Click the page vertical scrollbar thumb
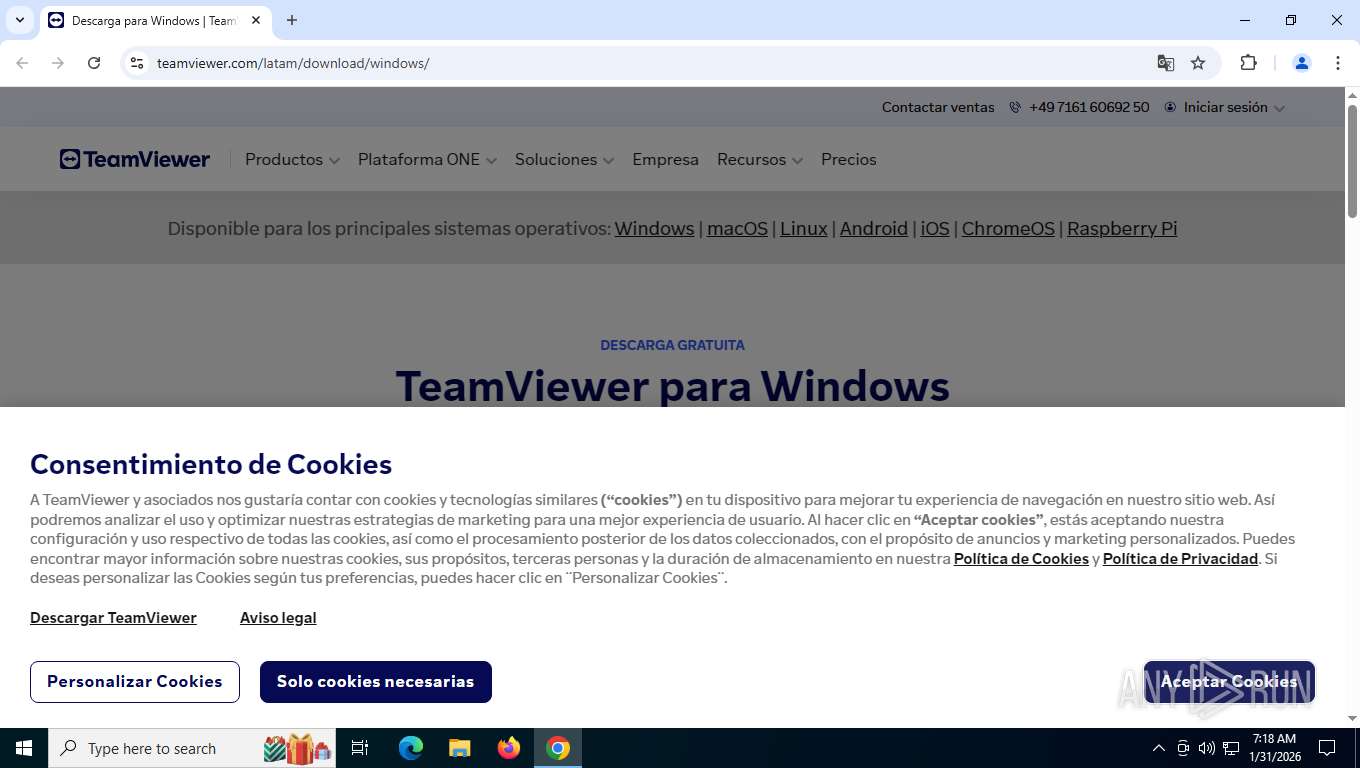The width and height of the screenshot is (1360, 768). click(x=1352, y=160)
